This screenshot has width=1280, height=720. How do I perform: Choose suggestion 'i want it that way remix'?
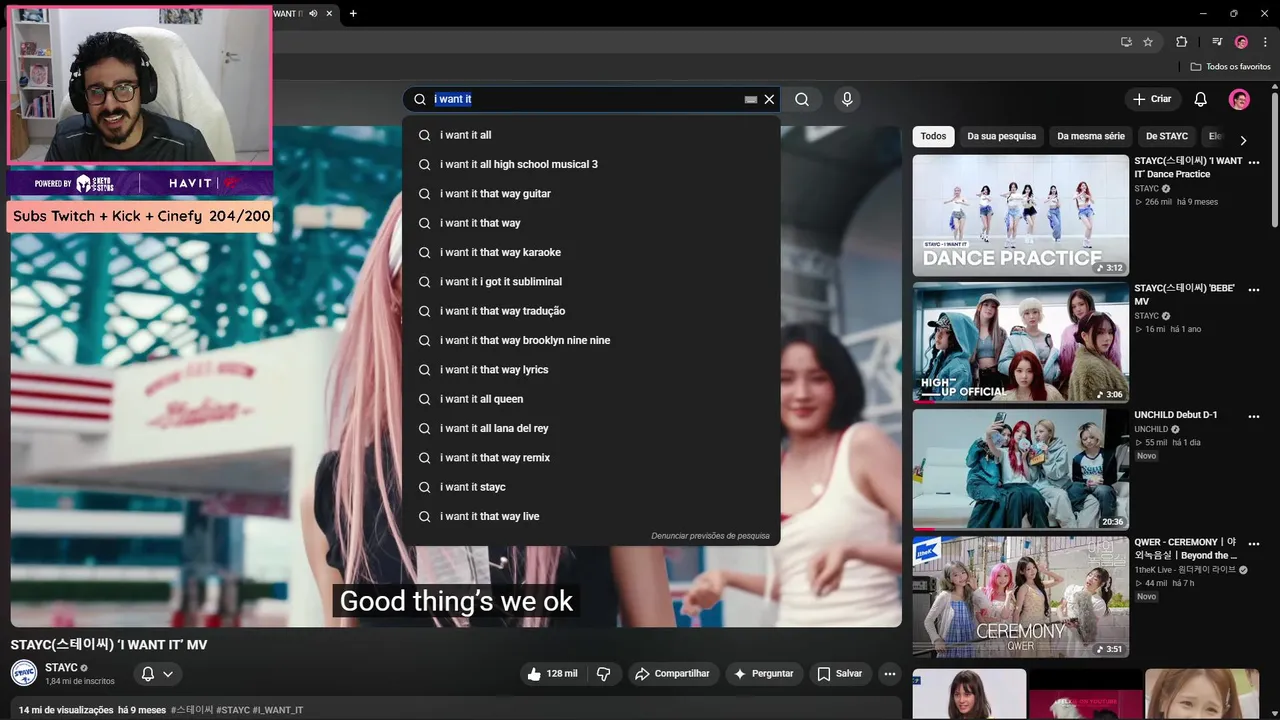[x=591, y=458]
